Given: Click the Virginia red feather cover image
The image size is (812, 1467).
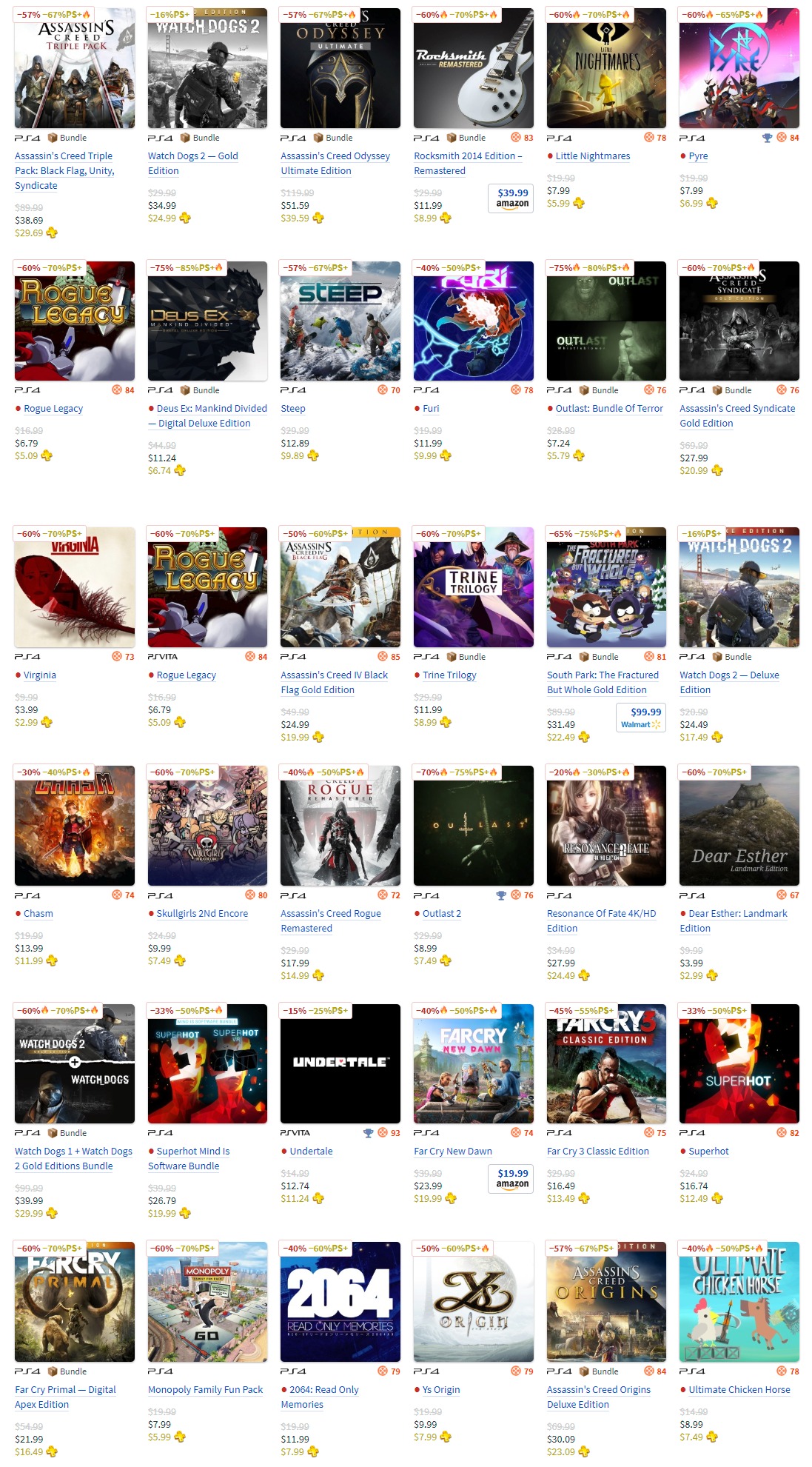Looking at the screenshot, I should (75, 587).
